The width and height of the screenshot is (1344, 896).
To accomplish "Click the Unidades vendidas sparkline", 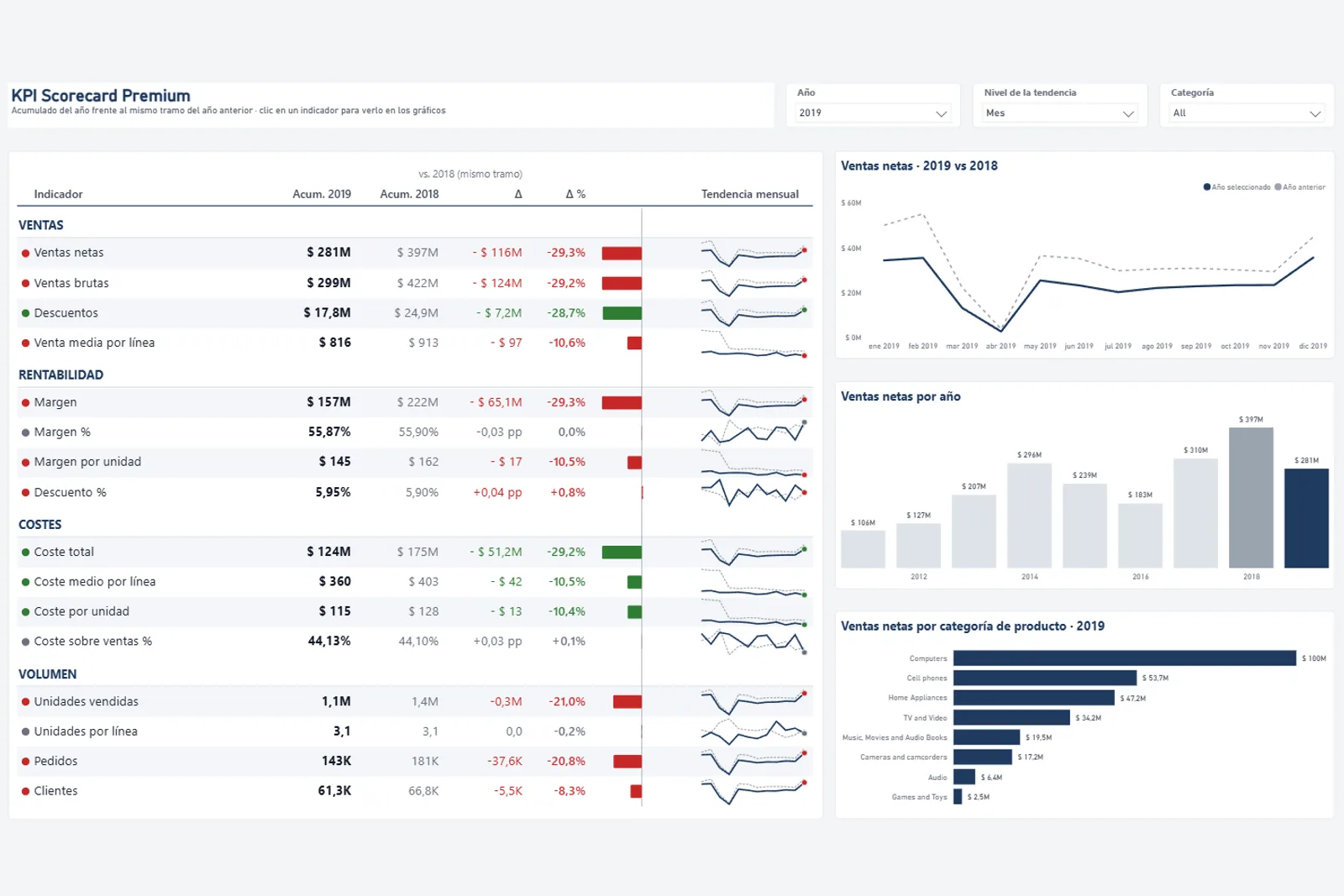I will pos(754,701).
